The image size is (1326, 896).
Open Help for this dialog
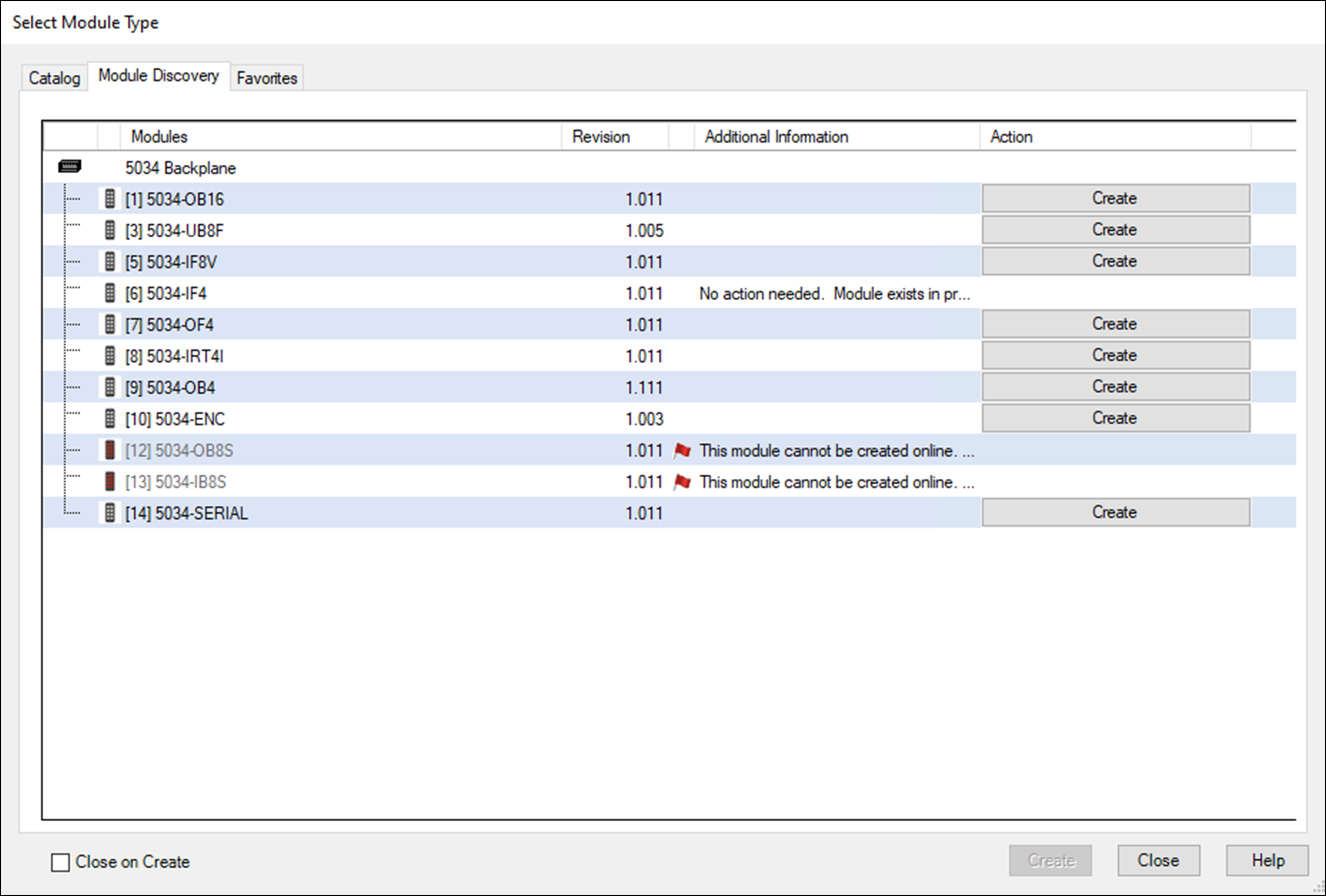coord(1267,860)
